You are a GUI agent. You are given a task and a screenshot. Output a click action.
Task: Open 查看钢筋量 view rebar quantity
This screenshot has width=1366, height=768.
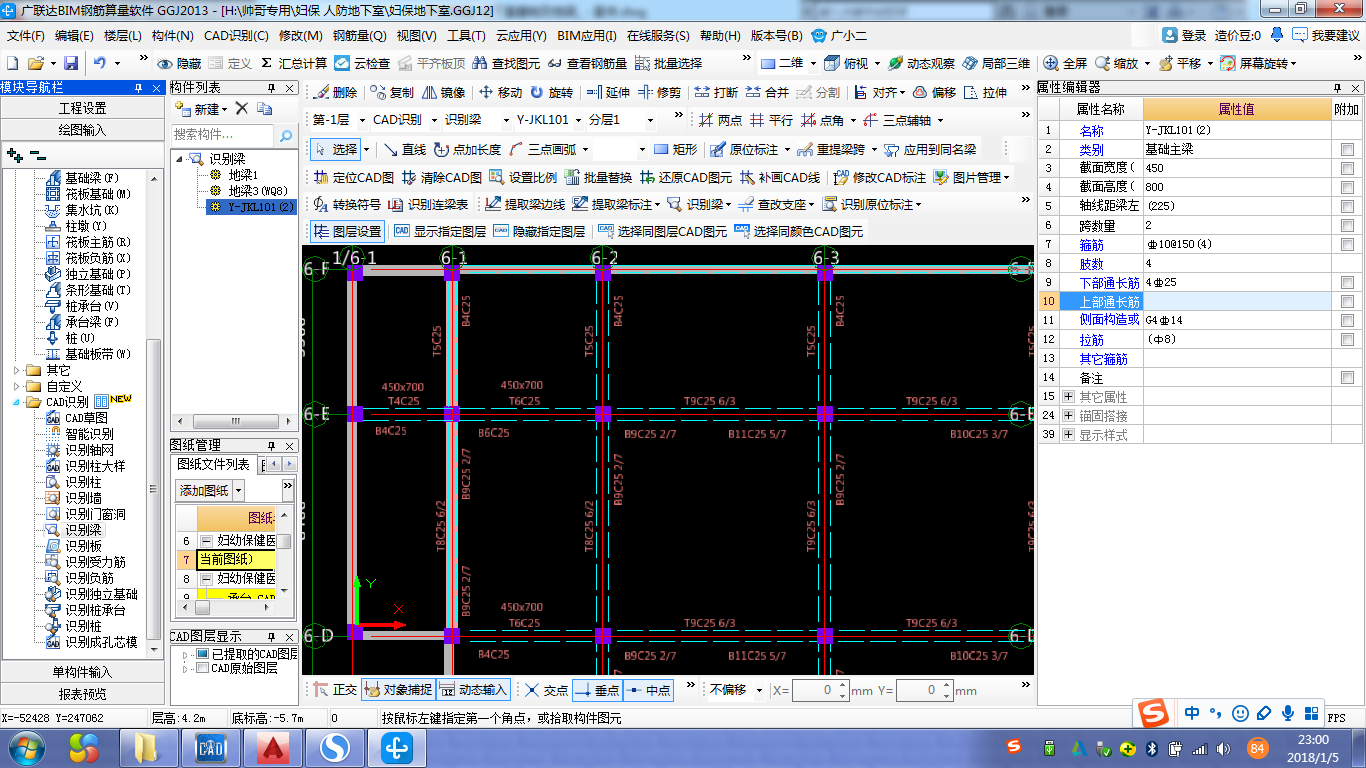tap(587, 63)
